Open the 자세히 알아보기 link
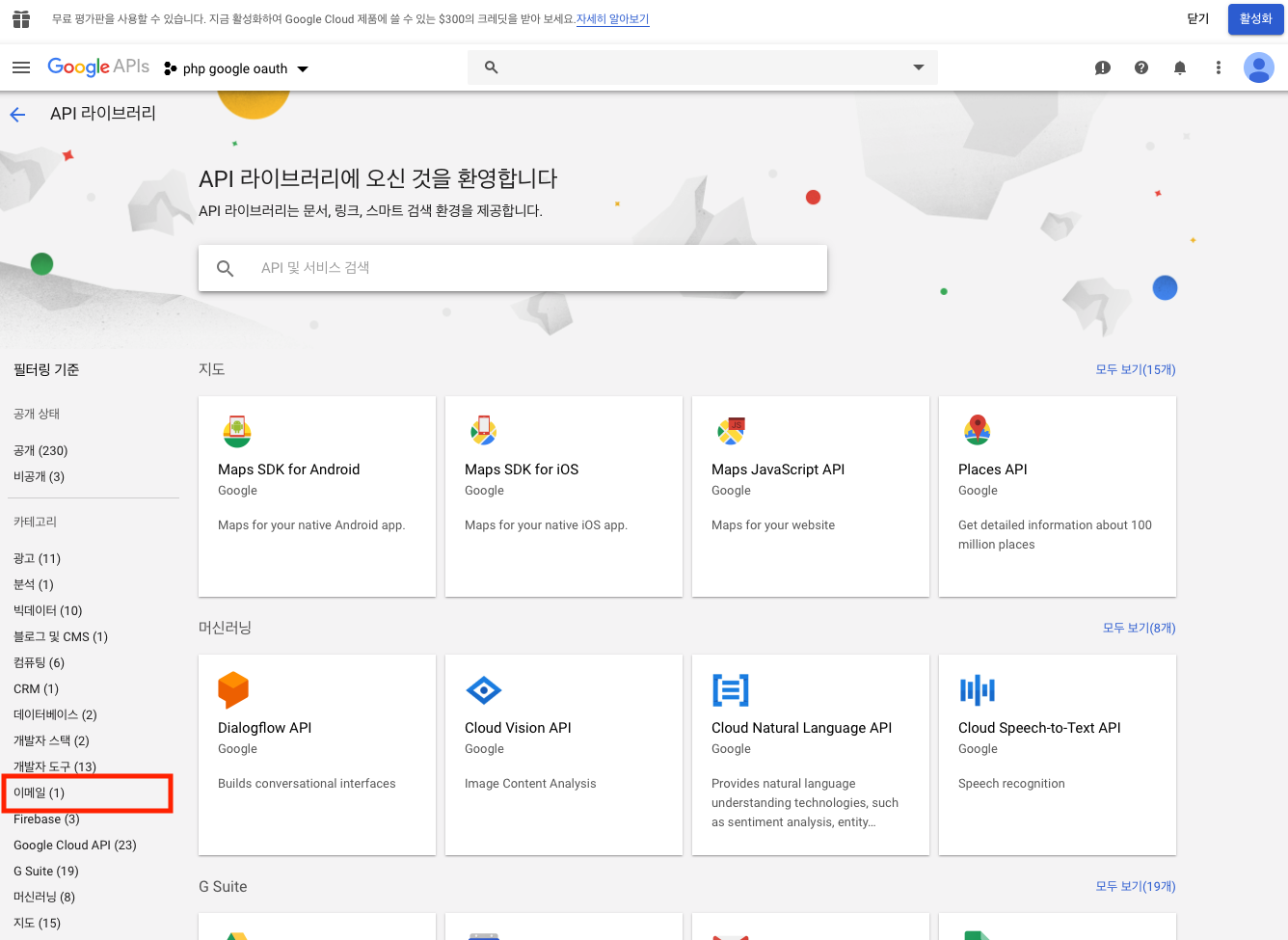 tap(613, 19)
